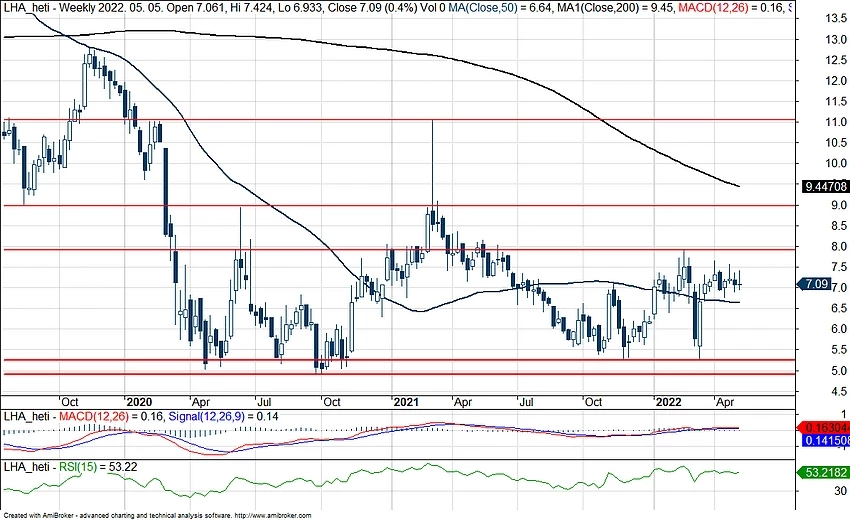Click the 'Vol 0' text in title
Screen dimensions: 850x520
(431, 8)
